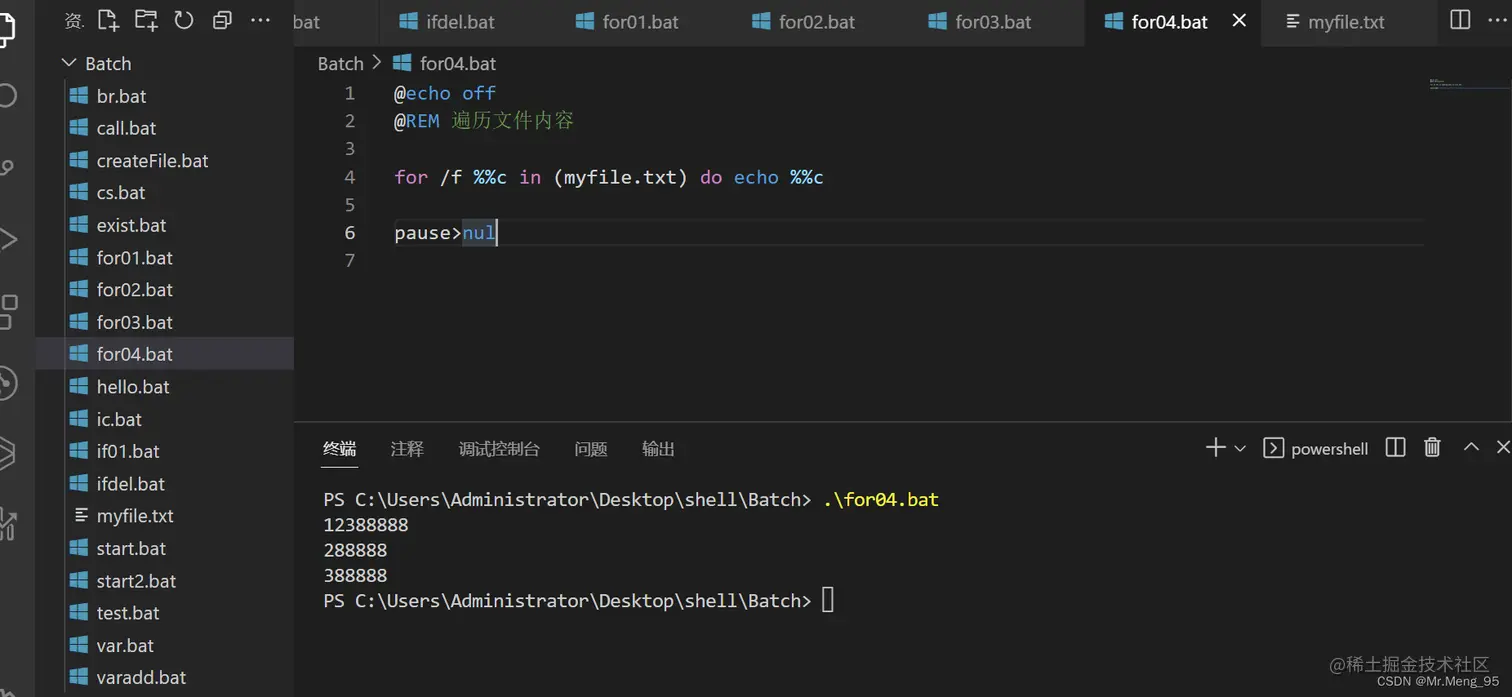Open explorer more actions (three dots) menu
Viewport: 1512px width, 697px height.
tap(260, 20)
